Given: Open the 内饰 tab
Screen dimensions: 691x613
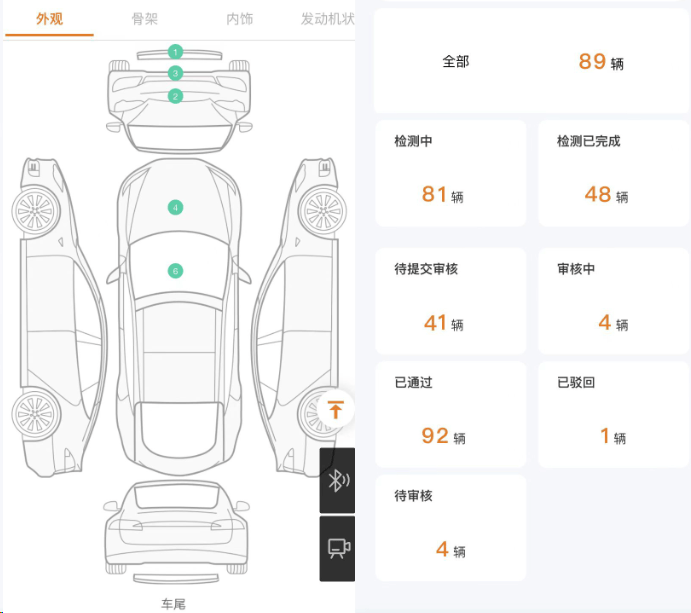Looking at the screenshot, I should 239,19.
